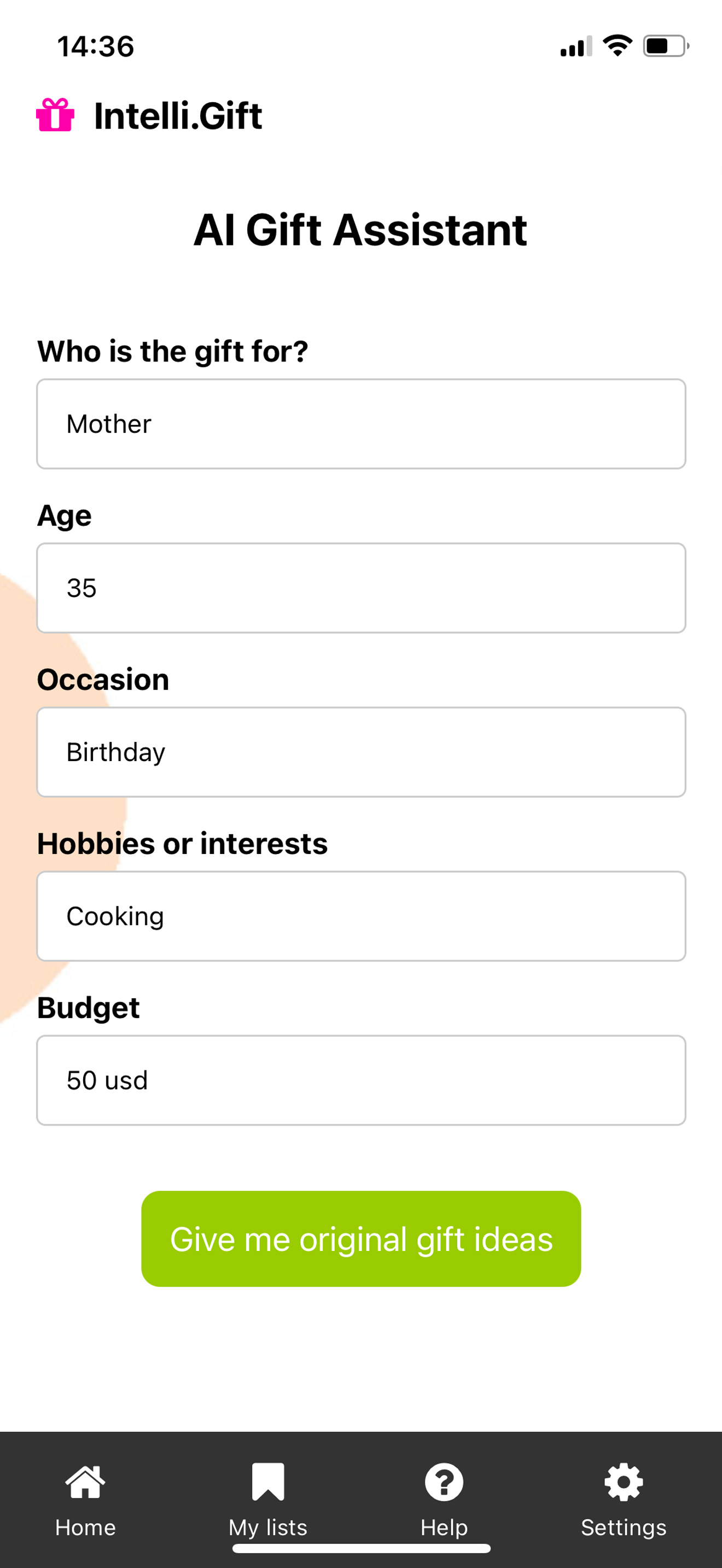Open My lists bookmark icon
Screen dimensions: 722x1568
(268, 1482)
